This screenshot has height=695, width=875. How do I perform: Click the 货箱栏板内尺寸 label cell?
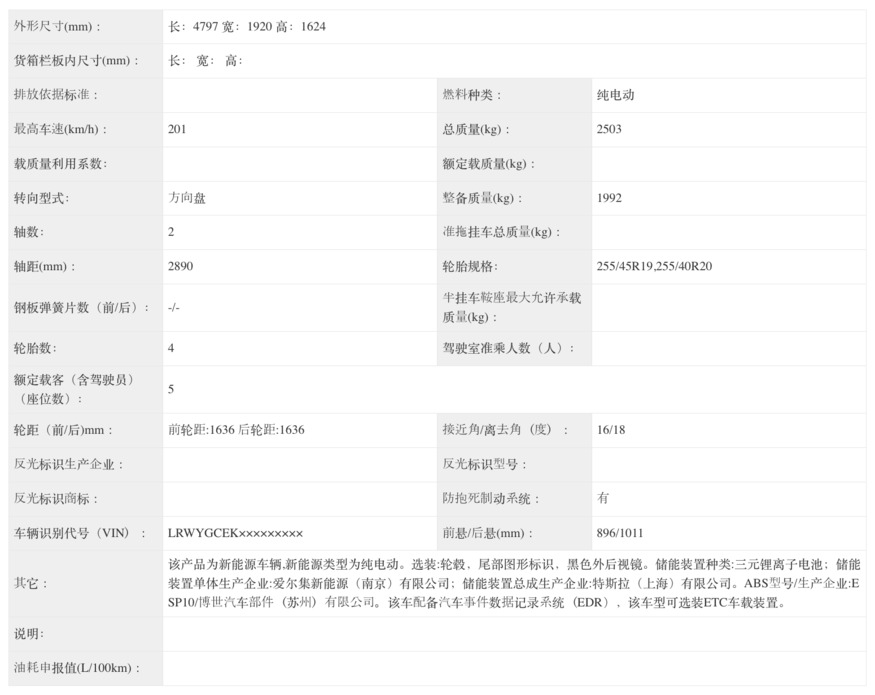tap(85, 61)
